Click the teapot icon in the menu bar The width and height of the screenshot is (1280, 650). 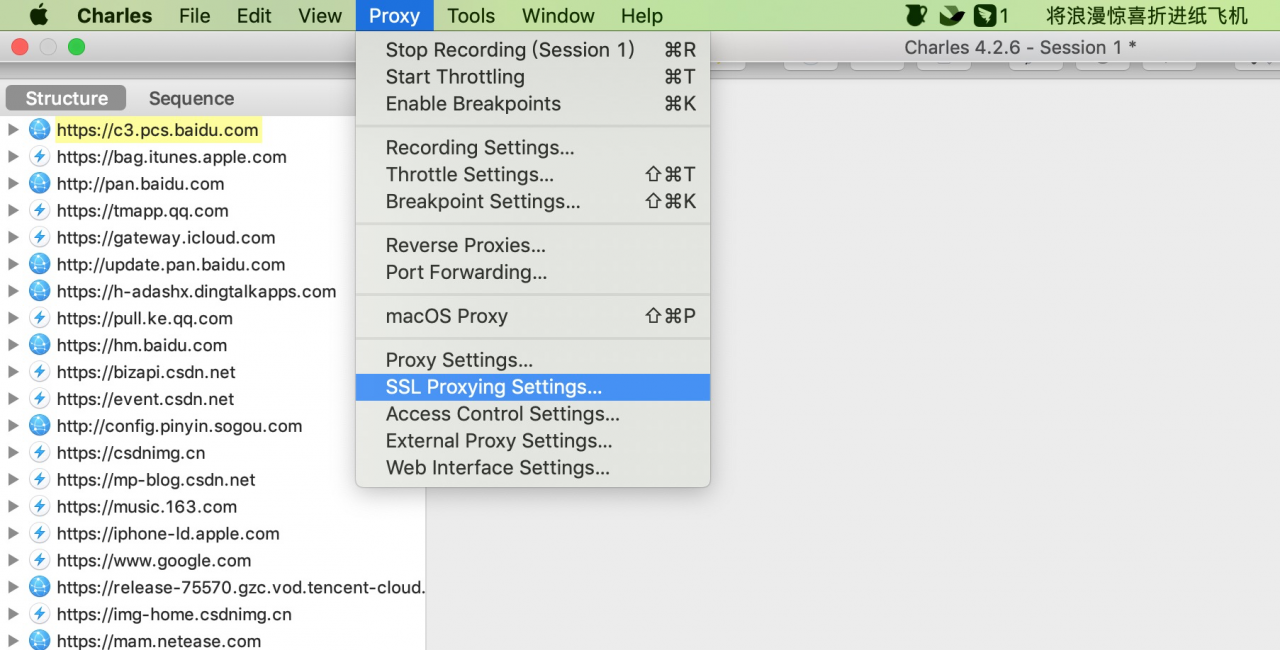(x=915, y=15)
